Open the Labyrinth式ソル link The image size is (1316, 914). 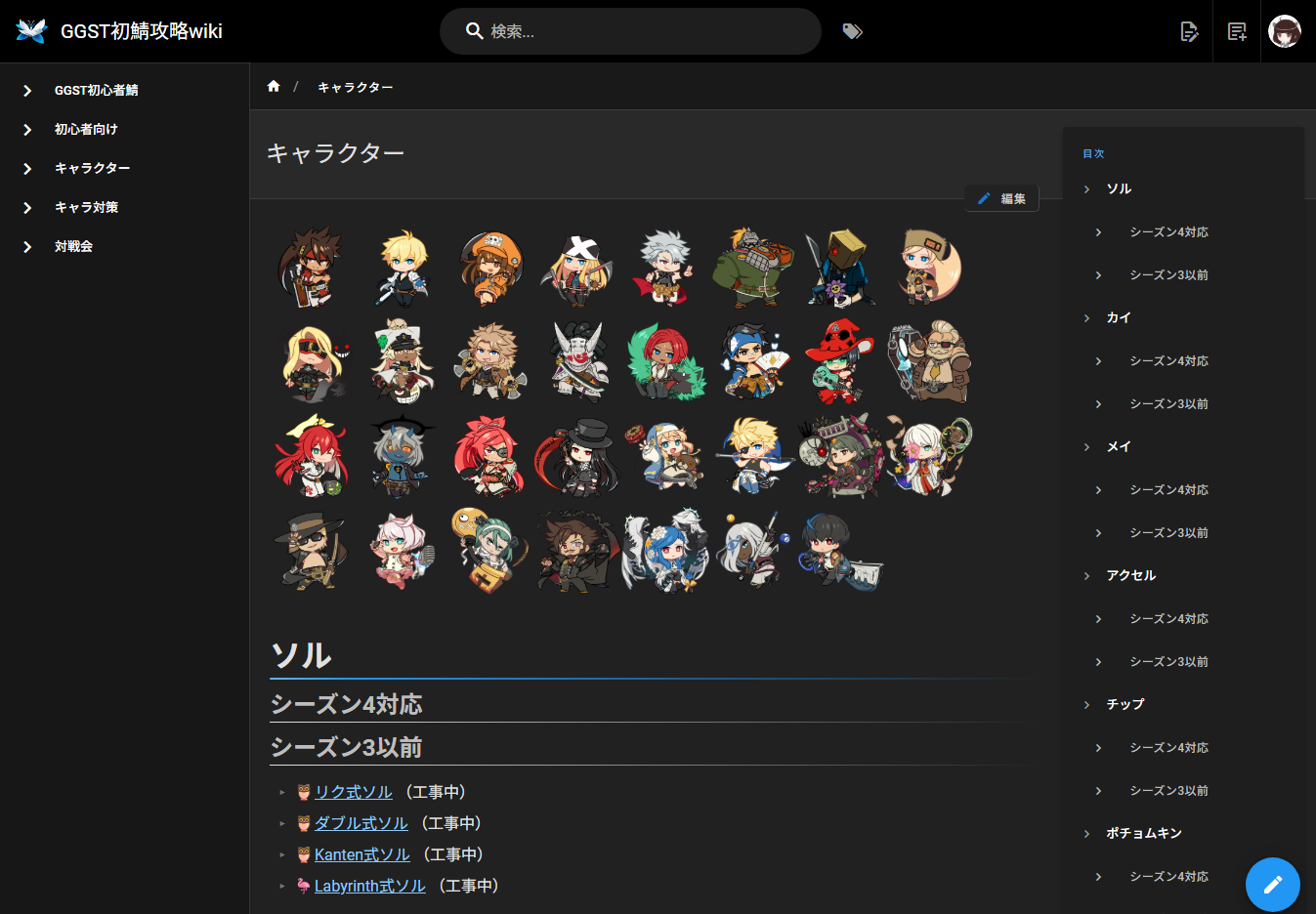point(369,886)
